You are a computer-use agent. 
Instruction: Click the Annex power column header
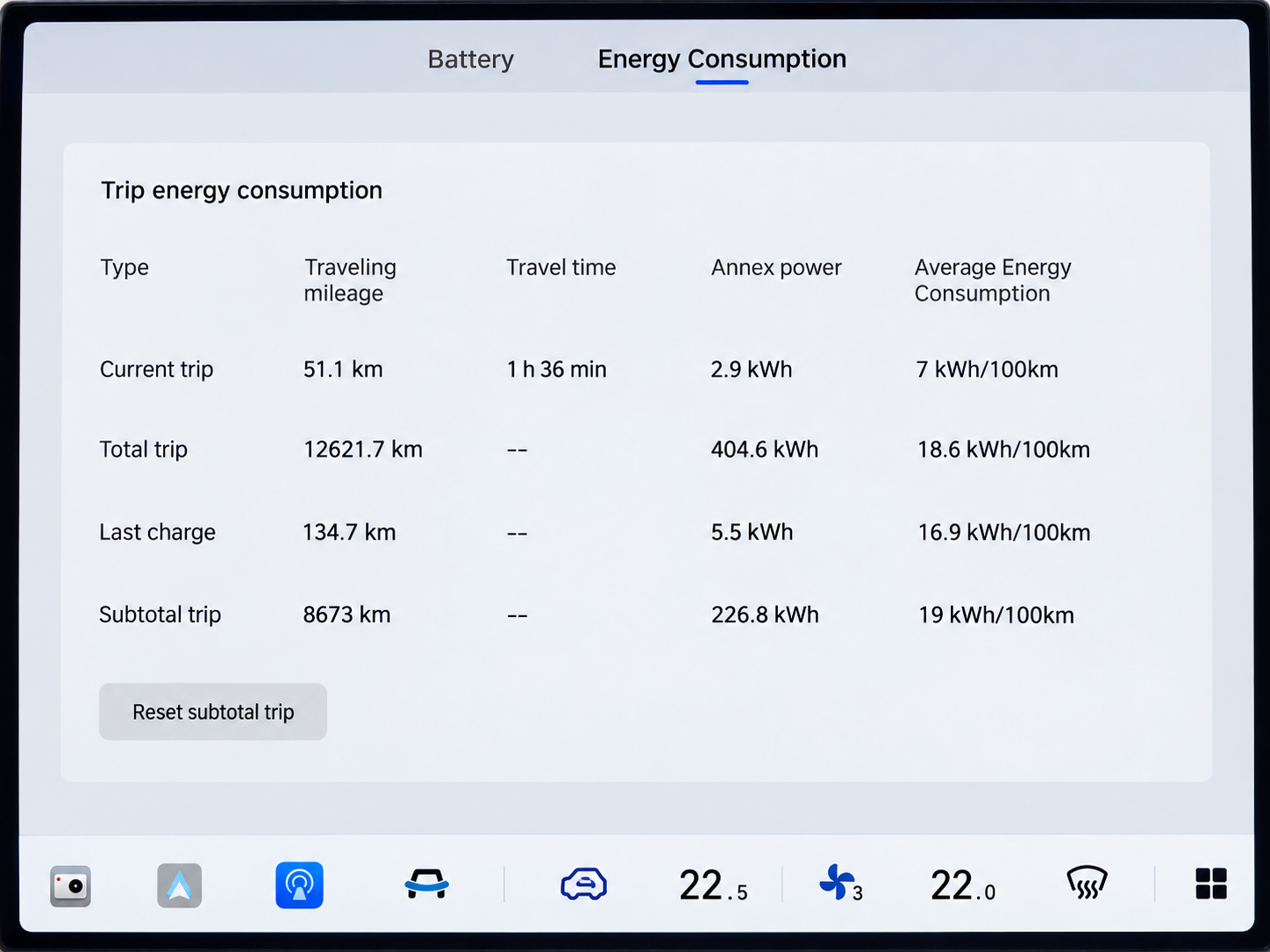pos(776,267)
